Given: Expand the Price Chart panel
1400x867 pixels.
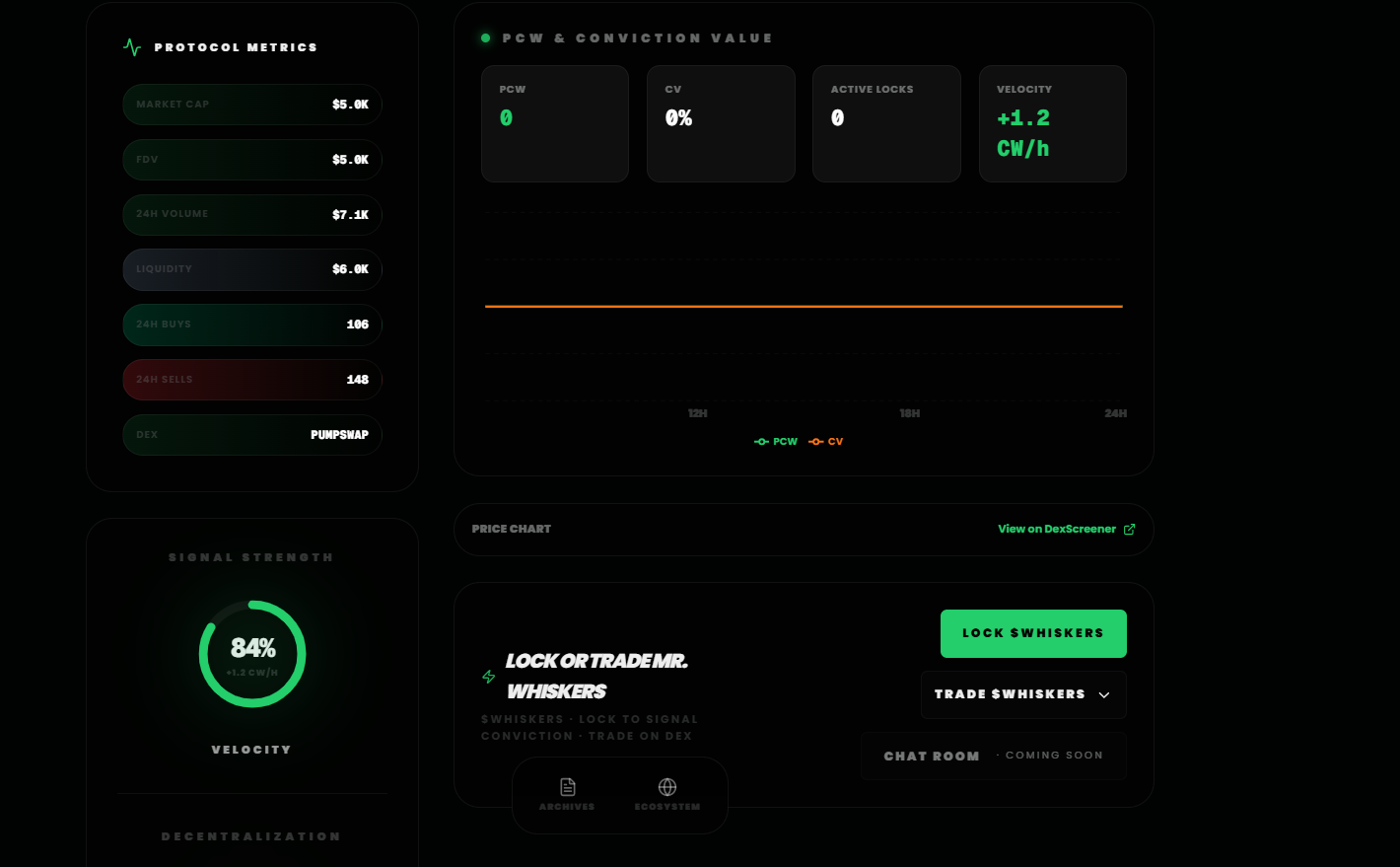Looking at the screenshot, I should 512,530.
